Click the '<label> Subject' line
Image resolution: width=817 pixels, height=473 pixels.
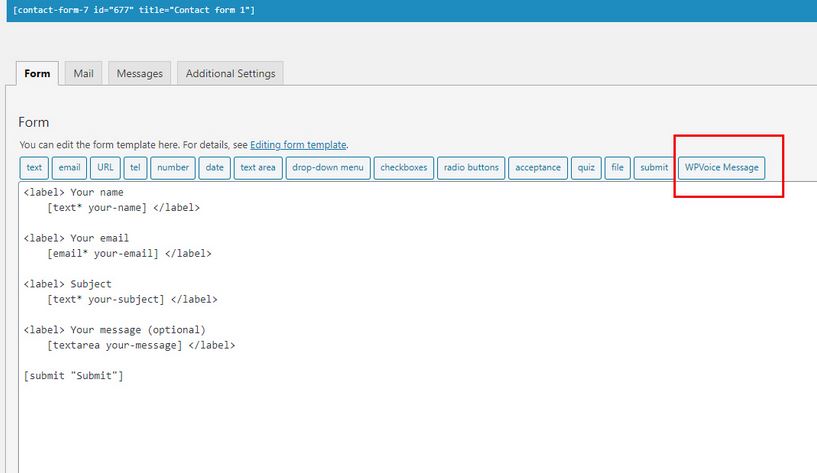point(68,284)
